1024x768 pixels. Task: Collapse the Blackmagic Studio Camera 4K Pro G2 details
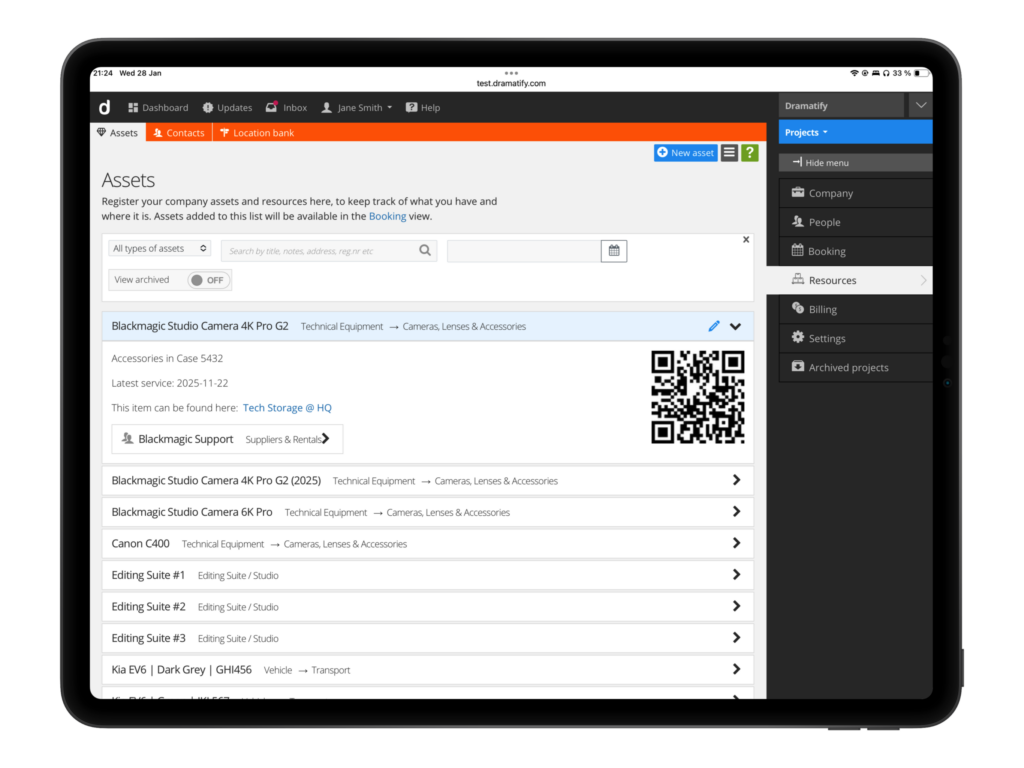[x=735, y=326]
